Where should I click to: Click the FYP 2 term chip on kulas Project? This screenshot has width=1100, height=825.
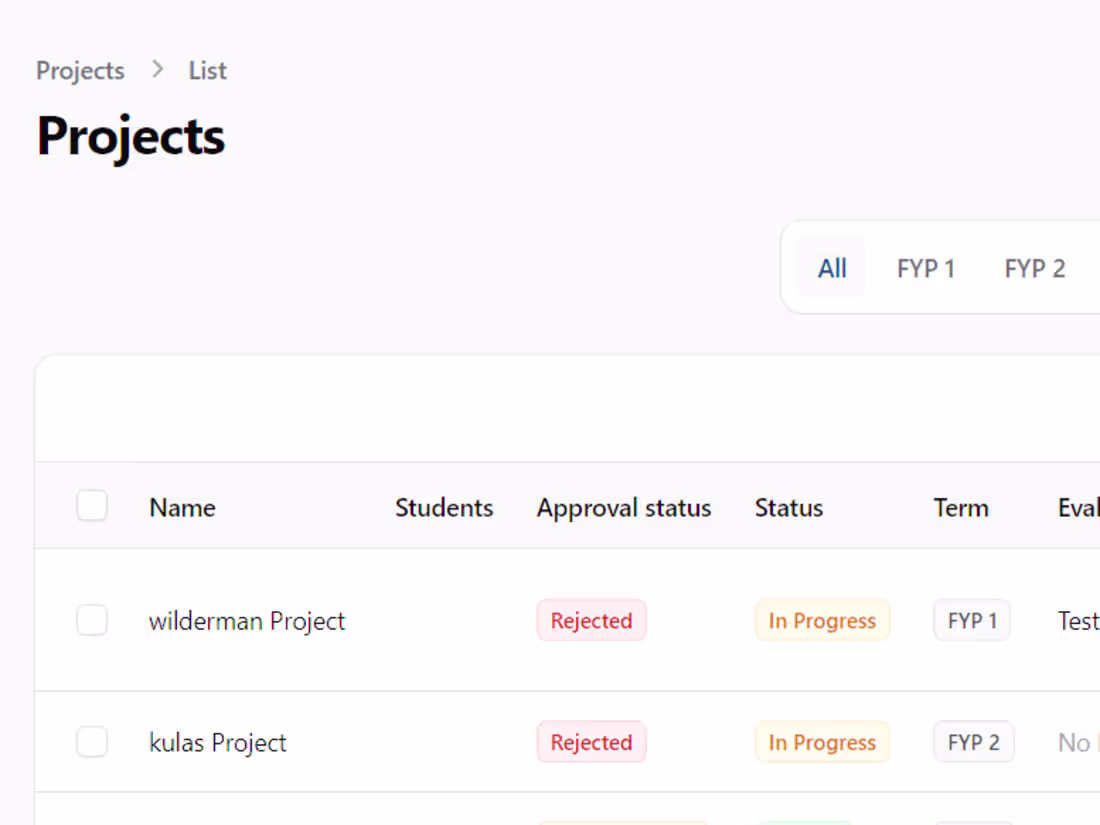(973, 742)
